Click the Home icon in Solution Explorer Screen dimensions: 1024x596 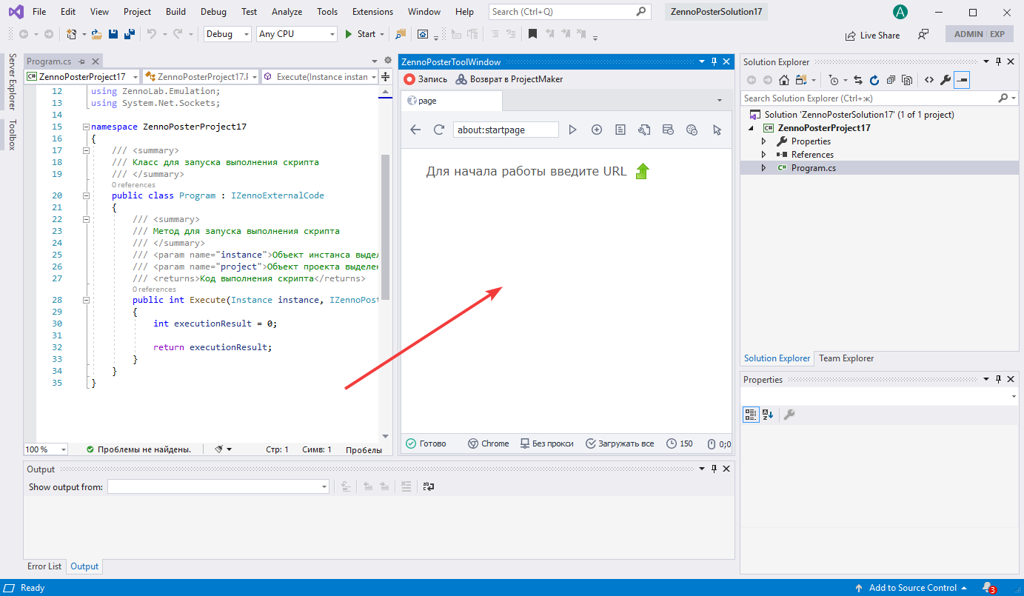pyautogui.click(x=784, y=80)
